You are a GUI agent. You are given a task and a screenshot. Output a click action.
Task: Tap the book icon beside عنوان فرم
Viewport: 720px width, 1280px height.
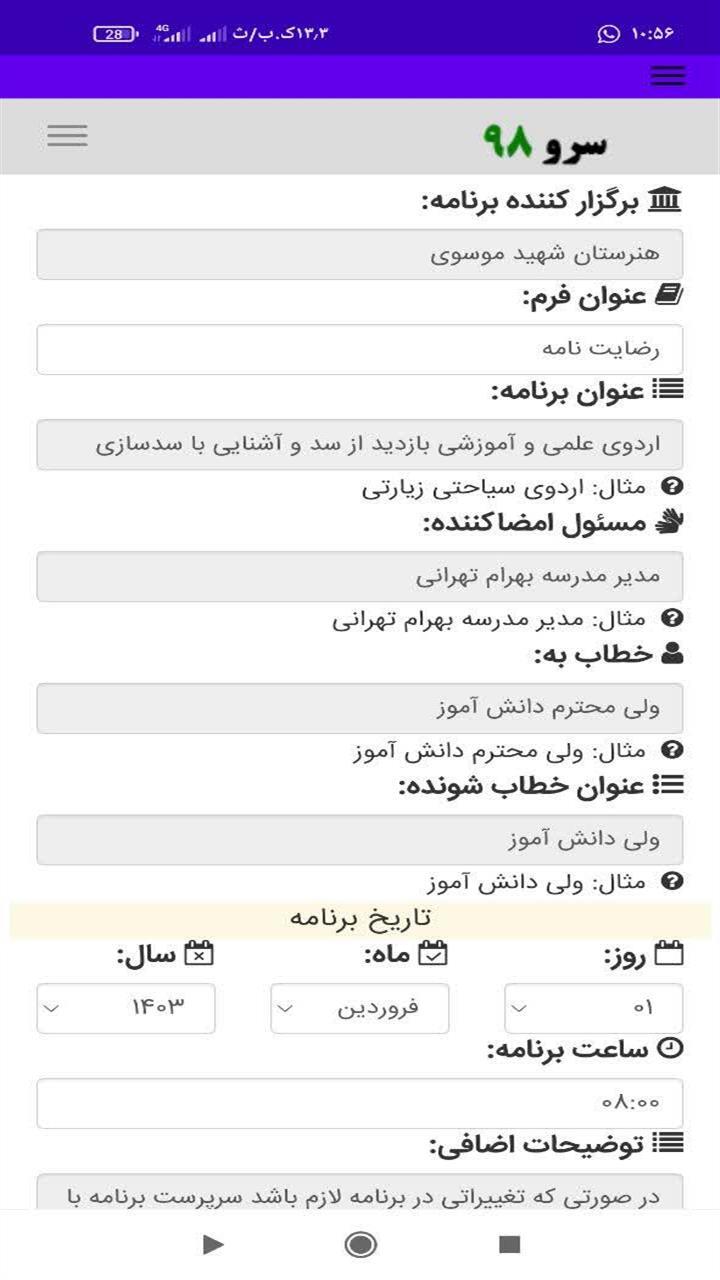click(x=668, y=296)
